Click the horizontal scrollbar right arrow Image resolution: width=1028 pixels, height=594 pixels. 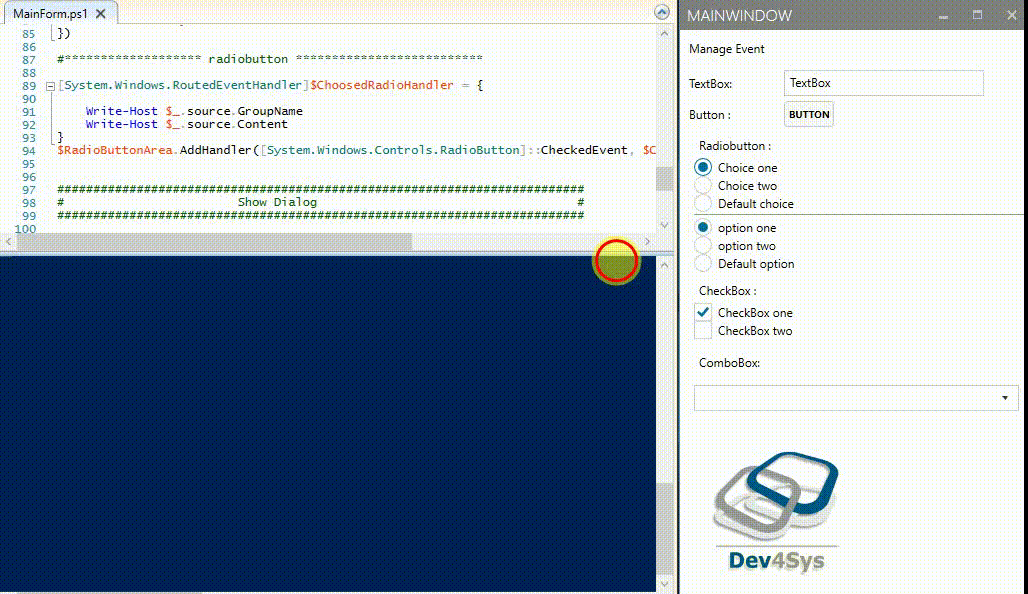coord(648,241)
